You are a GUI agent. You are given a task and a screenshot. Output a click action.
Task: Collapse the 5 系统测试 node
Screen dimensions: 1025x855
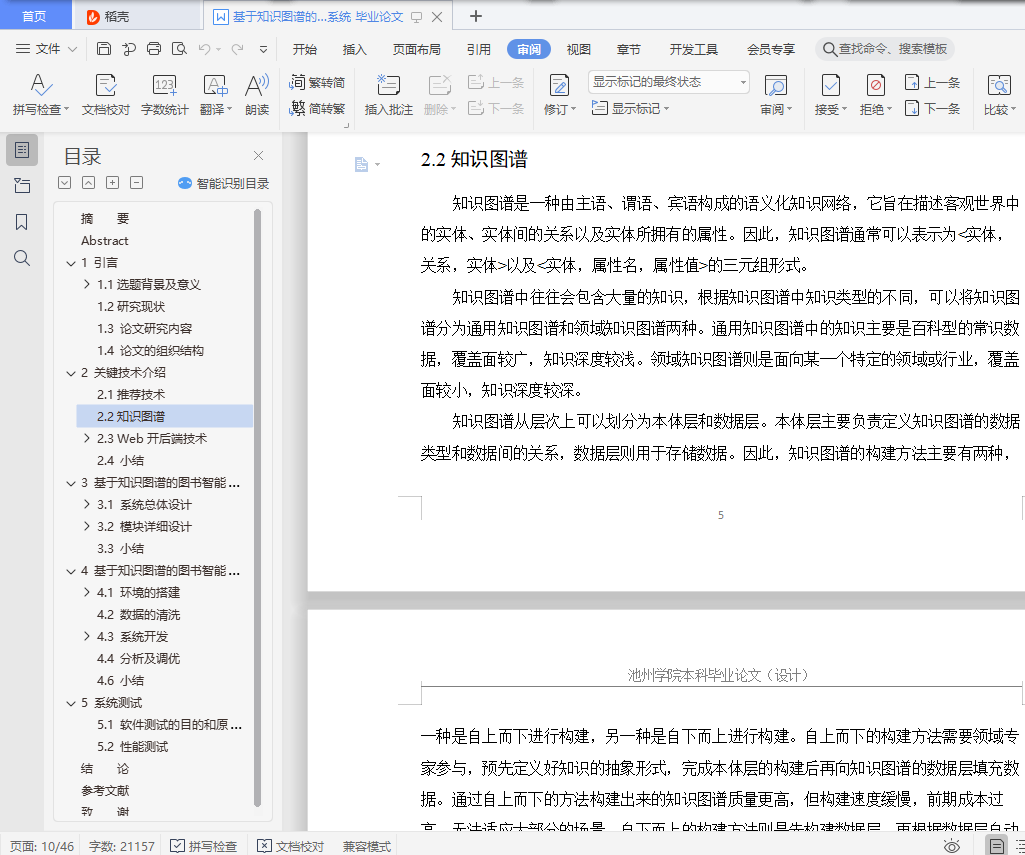click(71, 703)
